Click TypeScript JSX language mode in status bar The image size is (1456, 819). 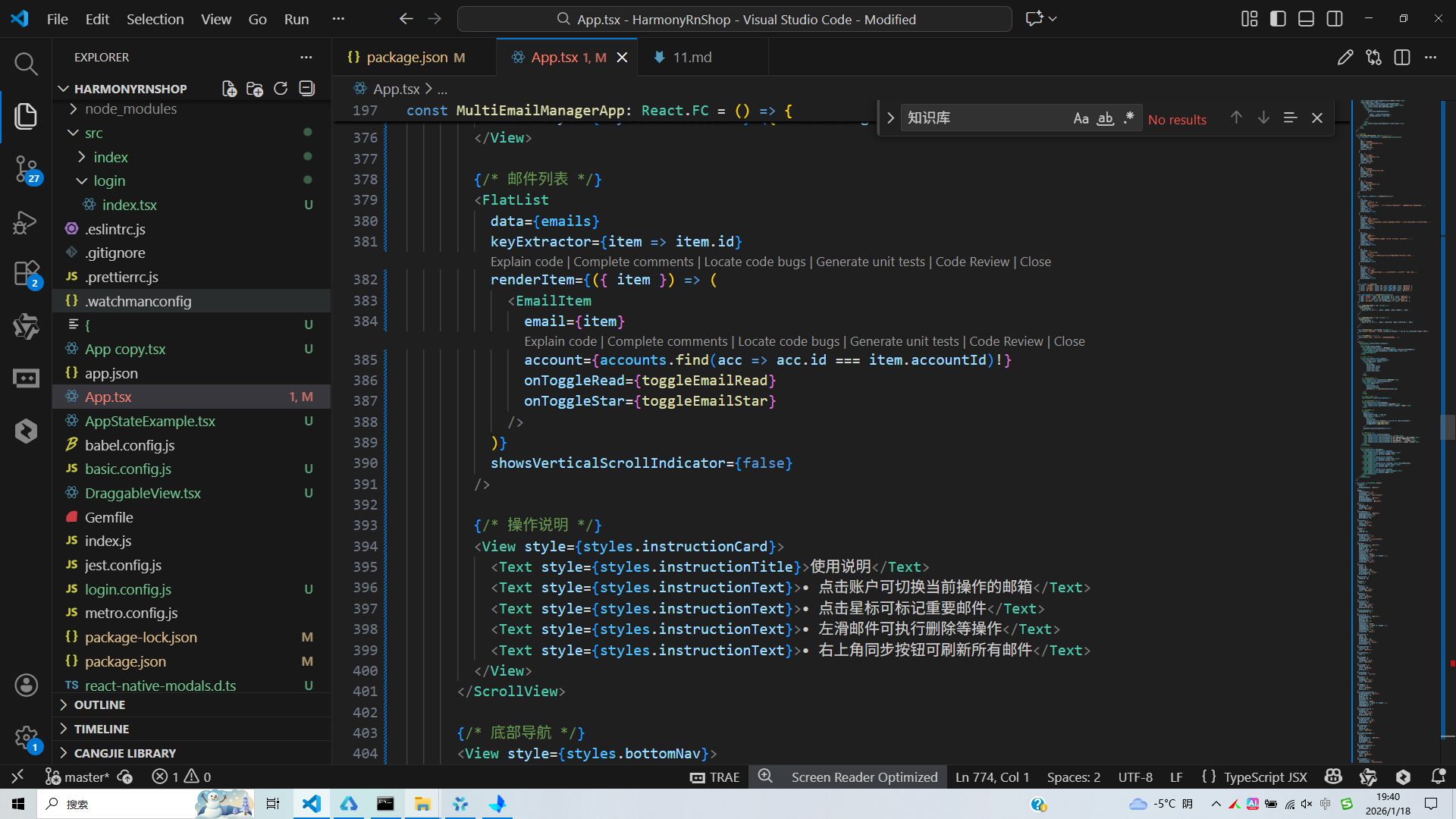click(x=1265, y=777)
